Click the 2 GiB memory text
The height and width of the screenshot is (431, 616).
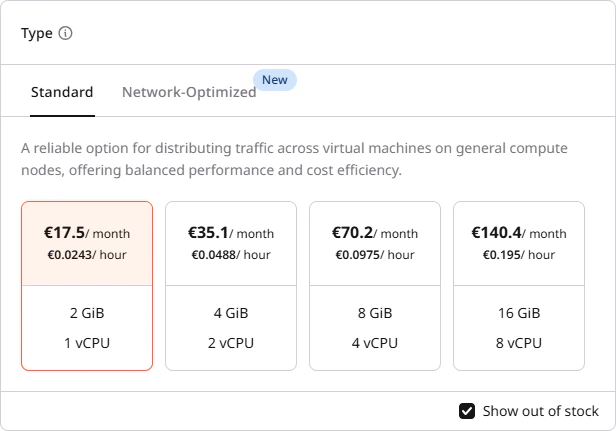click(87, 313)
